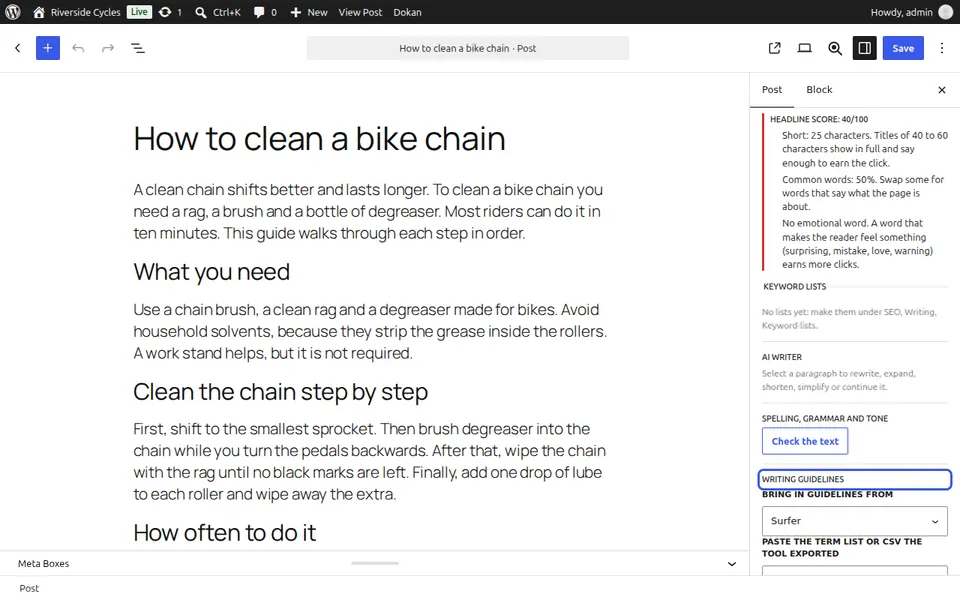The height and width of the screenshot is (600, 960).
Task: Select the 'Clean the chain step by step' heading
Action: pyautogui.click(x=280, y=392)
